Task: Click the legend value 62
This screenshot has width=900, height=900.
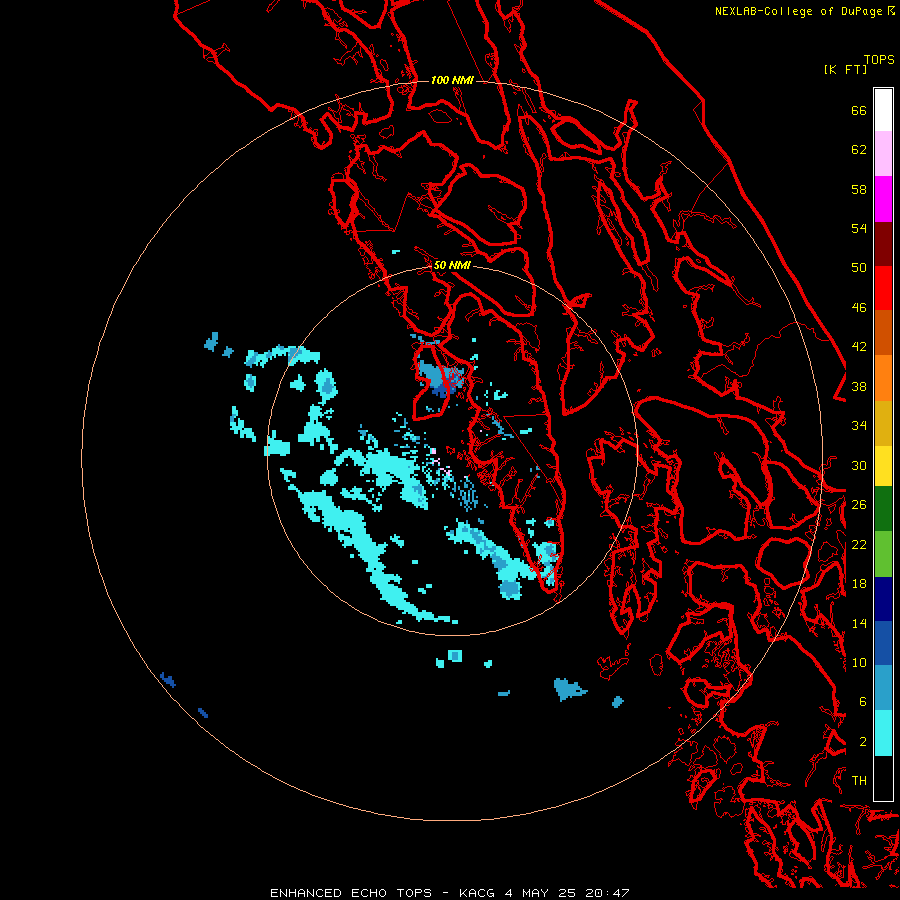Action: (x=859, y=150)
